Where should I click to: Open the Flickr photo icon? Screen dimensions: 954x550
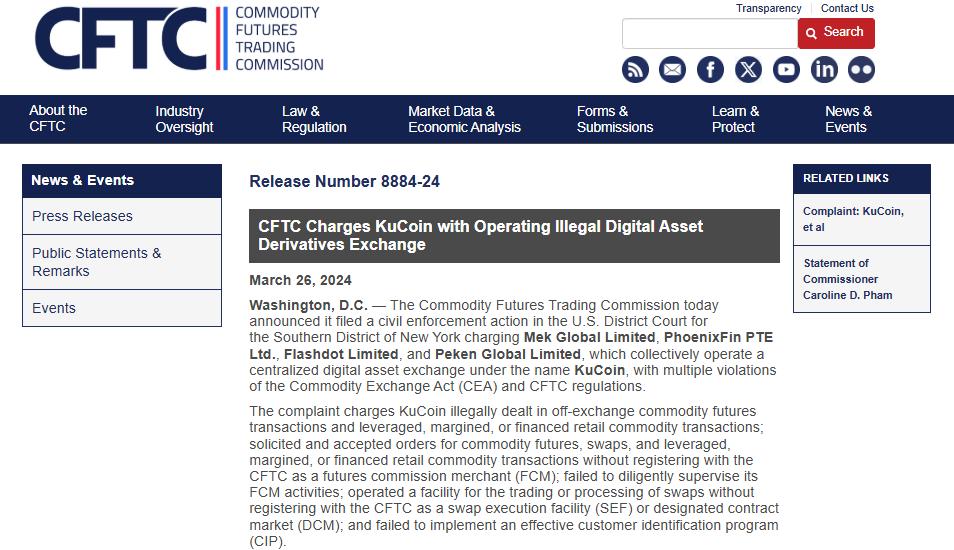point(861,69)
